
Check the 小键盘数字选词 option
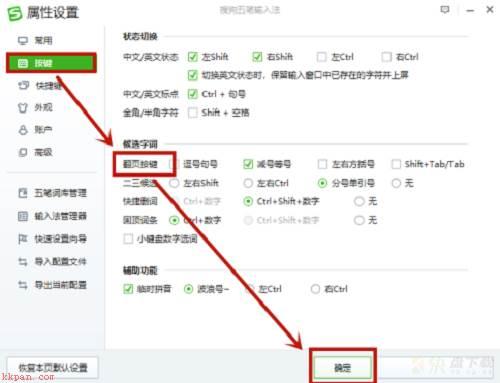coord(128,239)
